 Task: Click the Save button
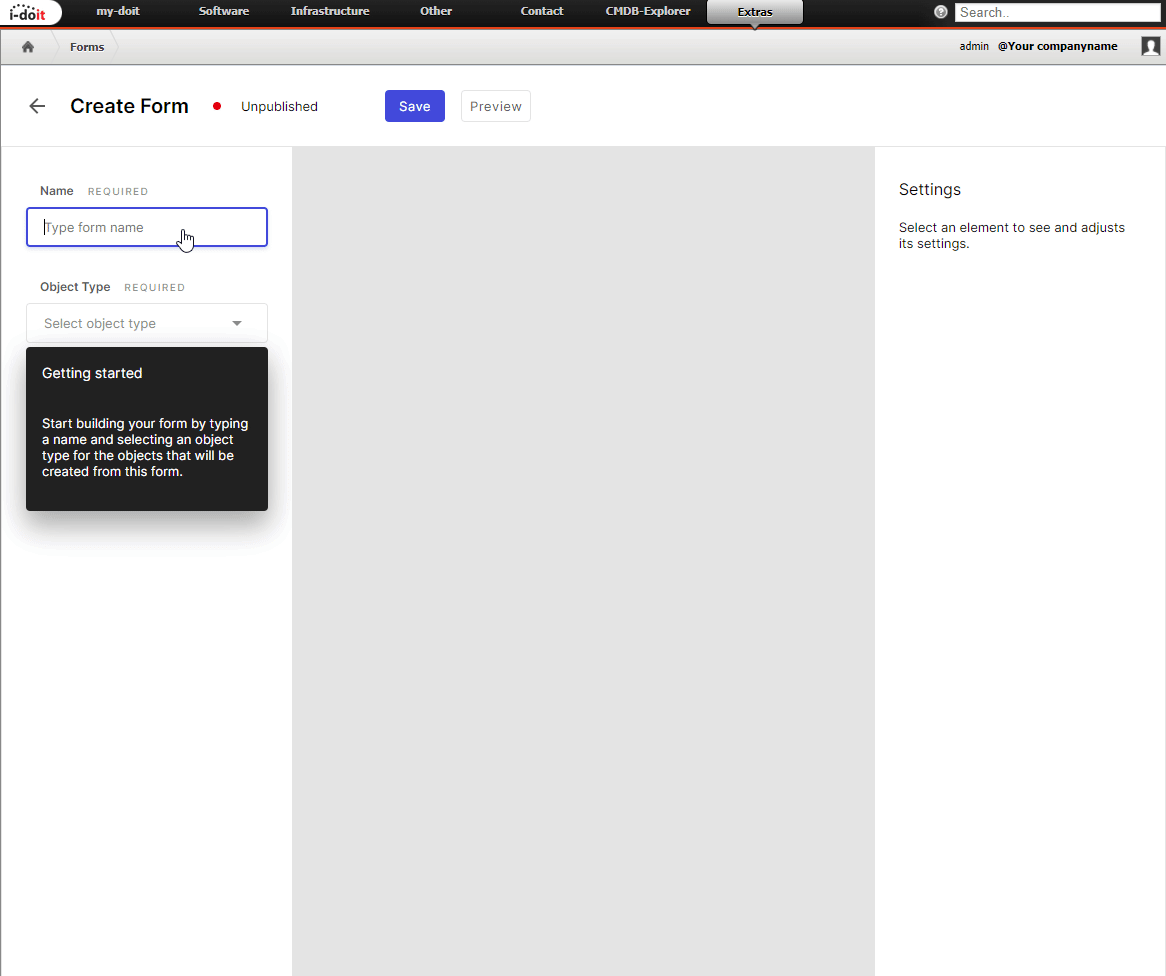pyautogui.click(x=415, y=106)
